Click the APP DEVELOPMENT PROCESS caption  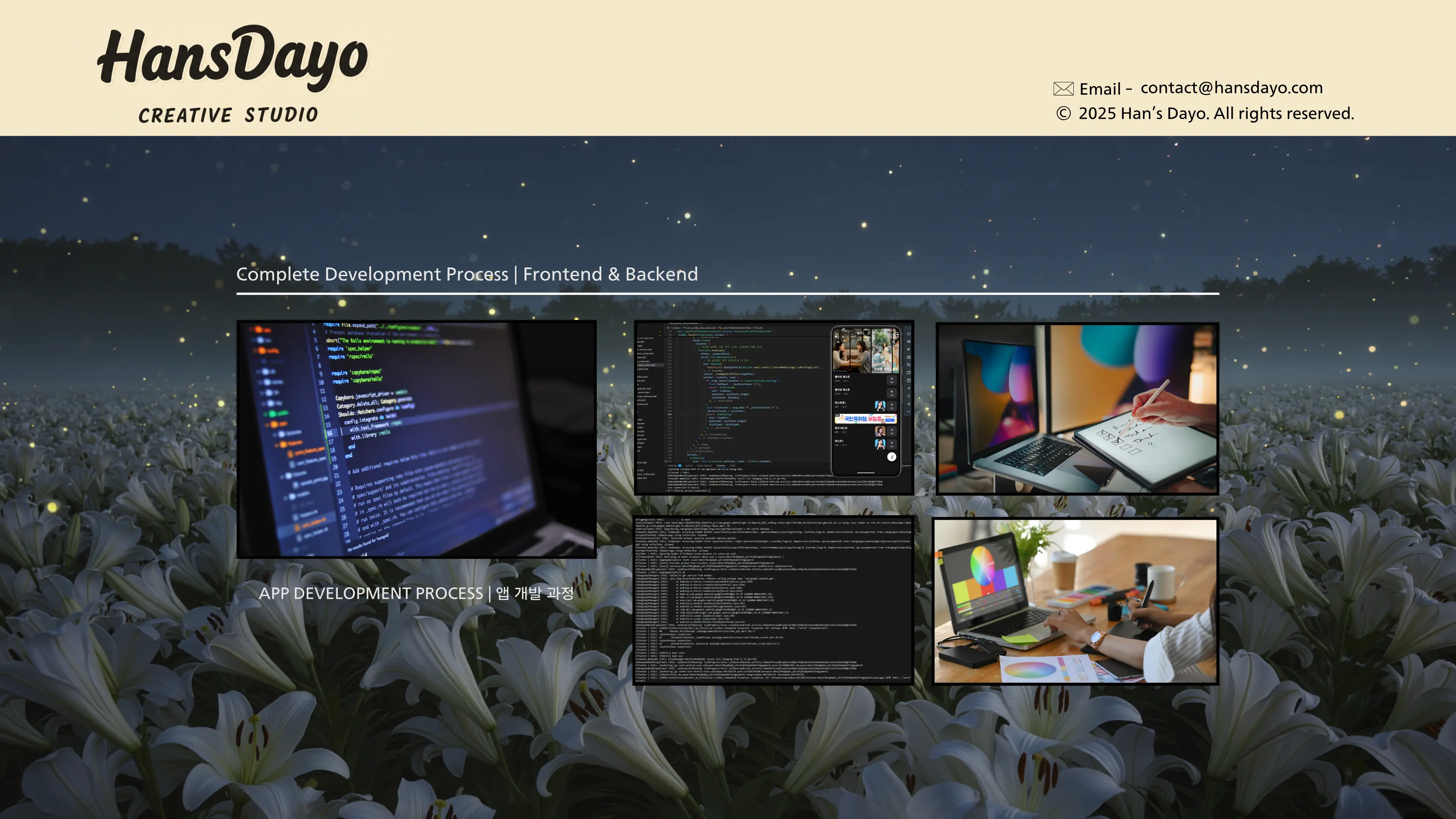tap(416, 593)
